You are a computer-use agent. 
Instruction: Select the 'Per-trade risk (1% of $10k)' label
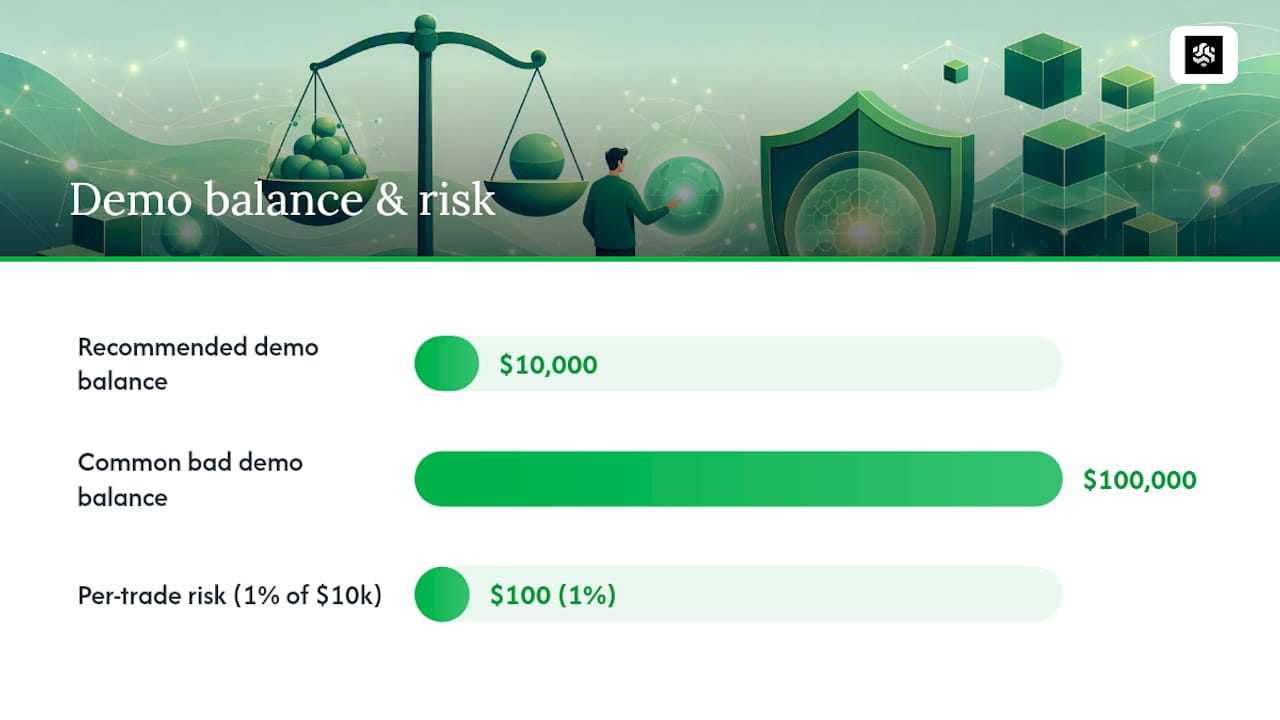coord(230,595)
